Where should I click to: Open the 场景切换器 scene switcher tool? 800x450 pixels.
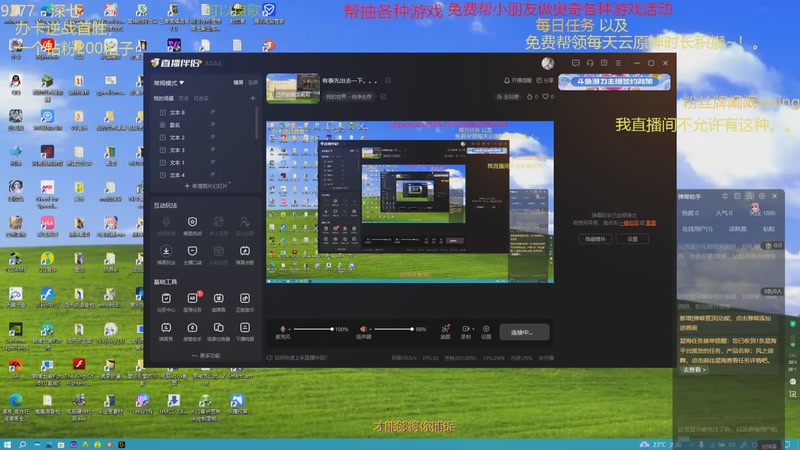218,331
